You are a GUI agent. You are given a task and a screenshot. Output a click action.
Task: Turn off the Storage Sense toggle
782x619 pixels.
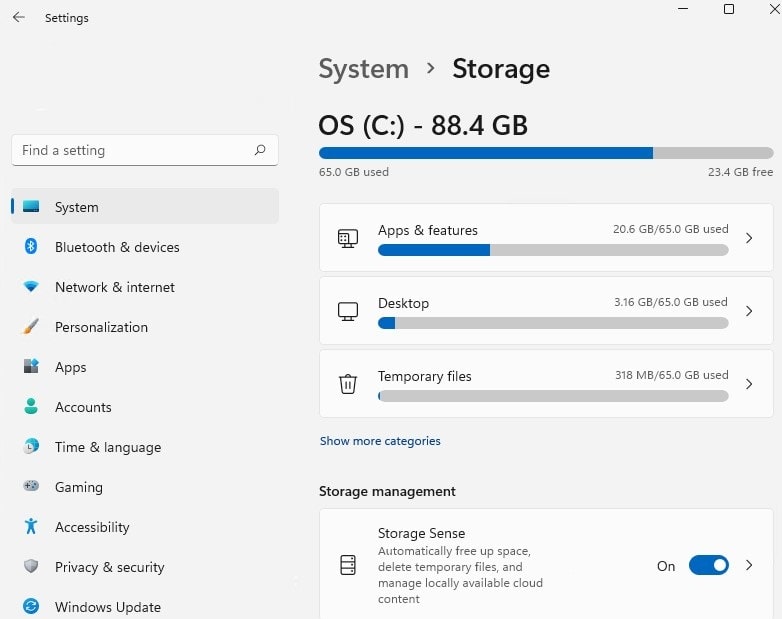[708, 566]
